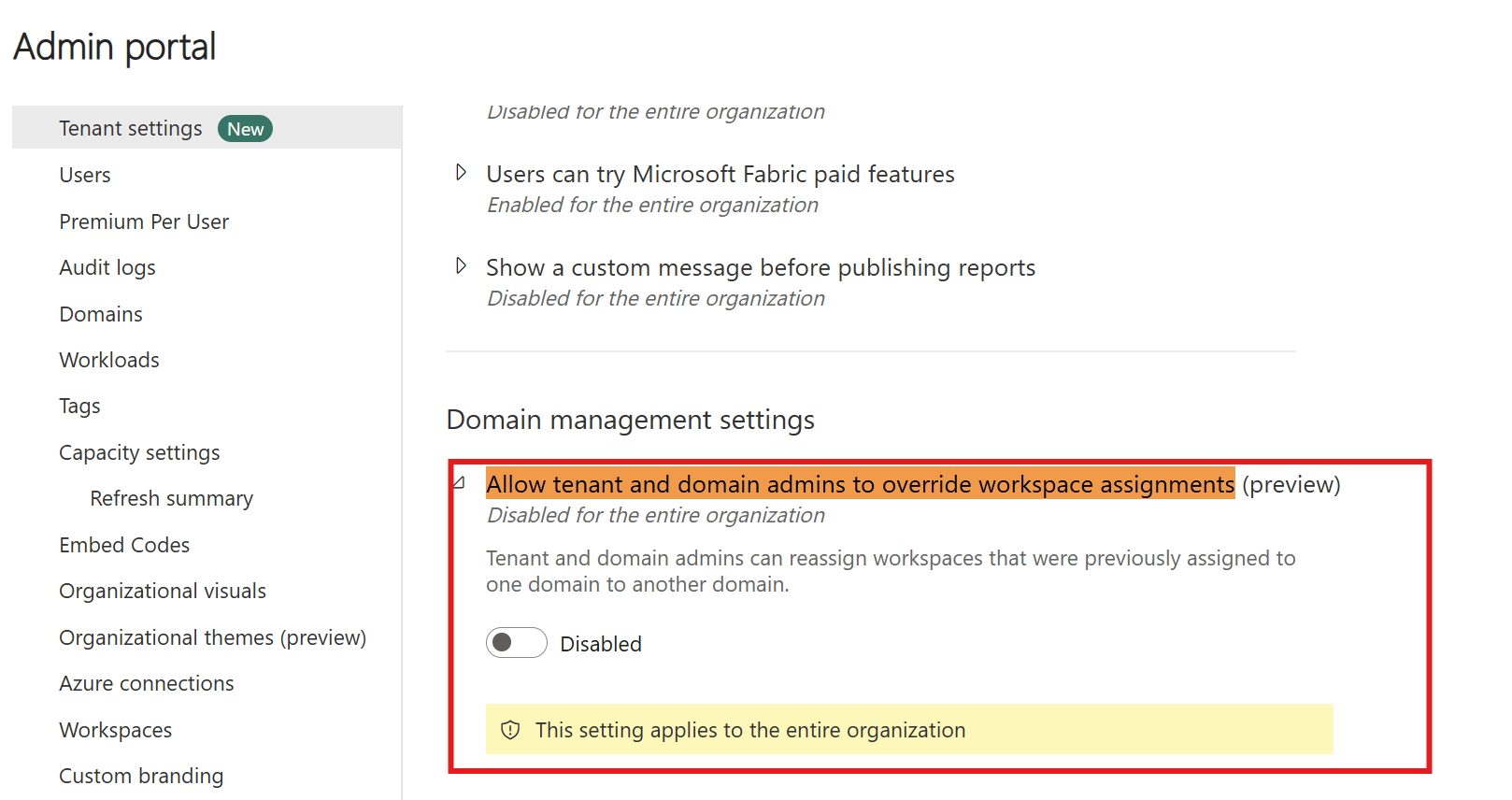
Task: Go to Azure connections
Action: [147, 683]
